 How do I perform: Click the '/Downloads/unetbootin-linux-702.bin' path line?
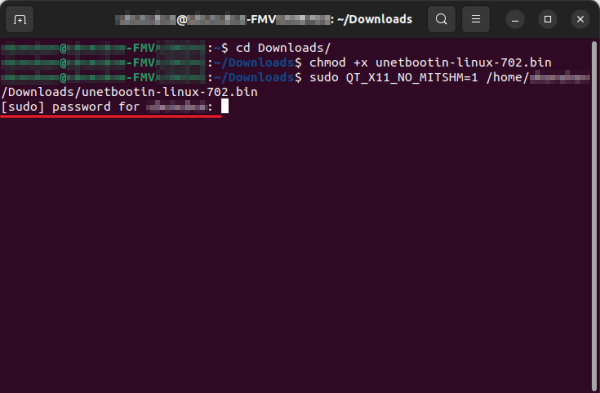coord(129,92)
